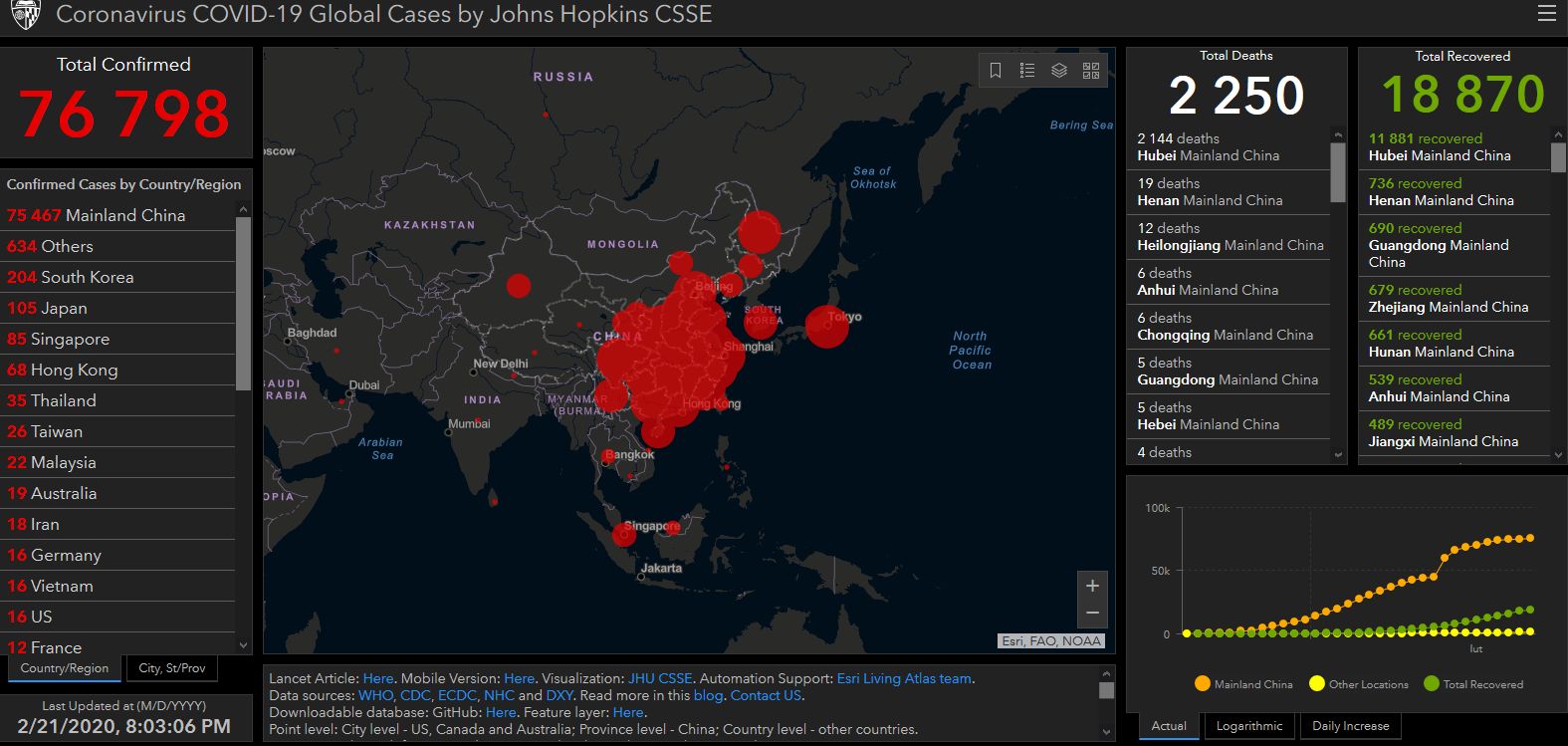Image resolution: width=1568 pixels, height=746 pixels.
Task: Click the Contact US link
Action: pyautogui.click(x=766, y=695)
